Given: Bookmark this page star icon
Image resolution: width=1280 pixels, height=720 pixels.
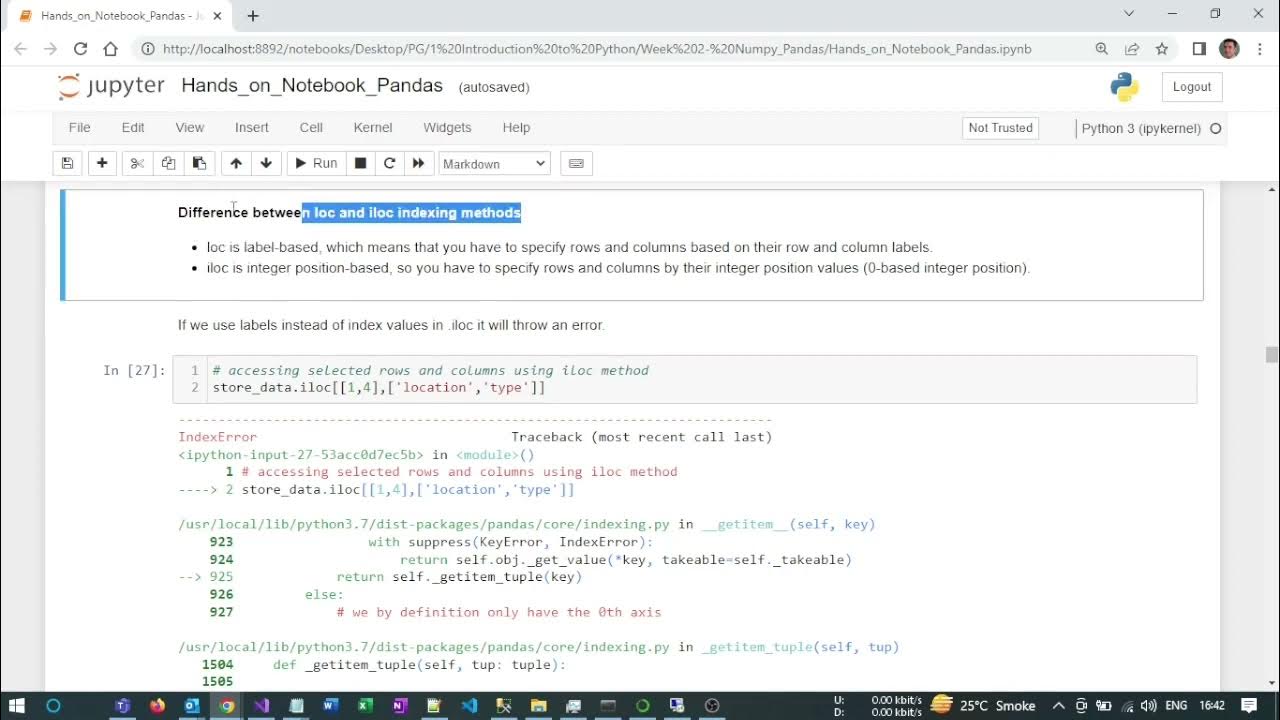Looking at the screenshot, I should point(1162,48).
